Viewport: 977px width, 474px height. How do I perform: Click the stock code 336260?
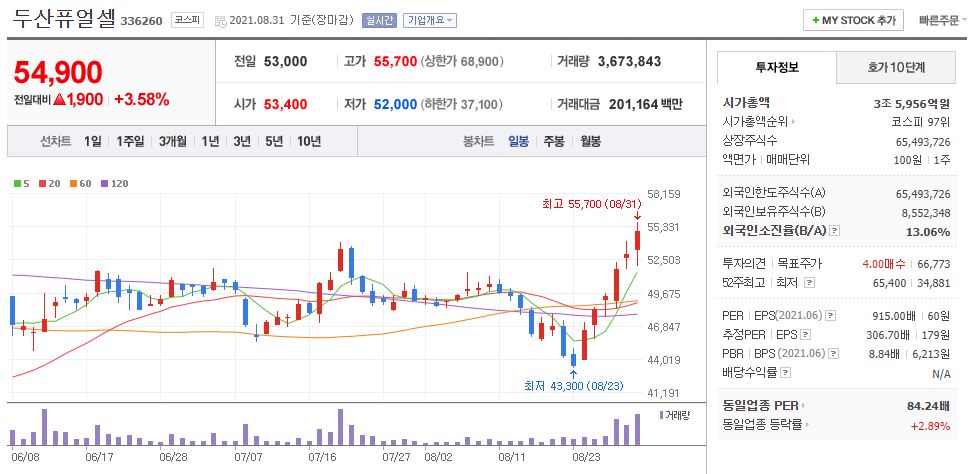(x=141, y=21)
